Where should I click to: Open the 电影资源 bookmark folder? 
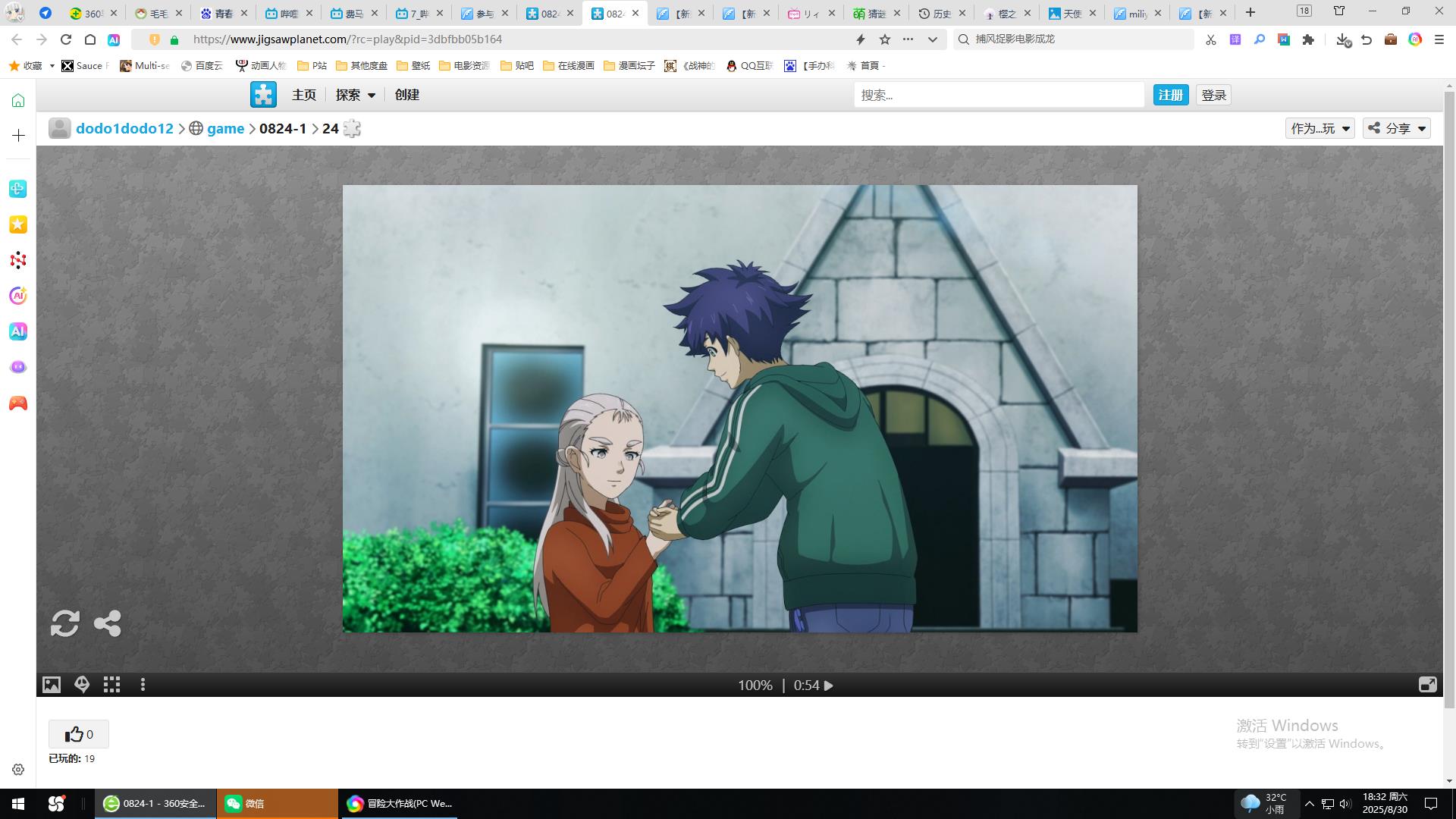click(x=464, y=66)
